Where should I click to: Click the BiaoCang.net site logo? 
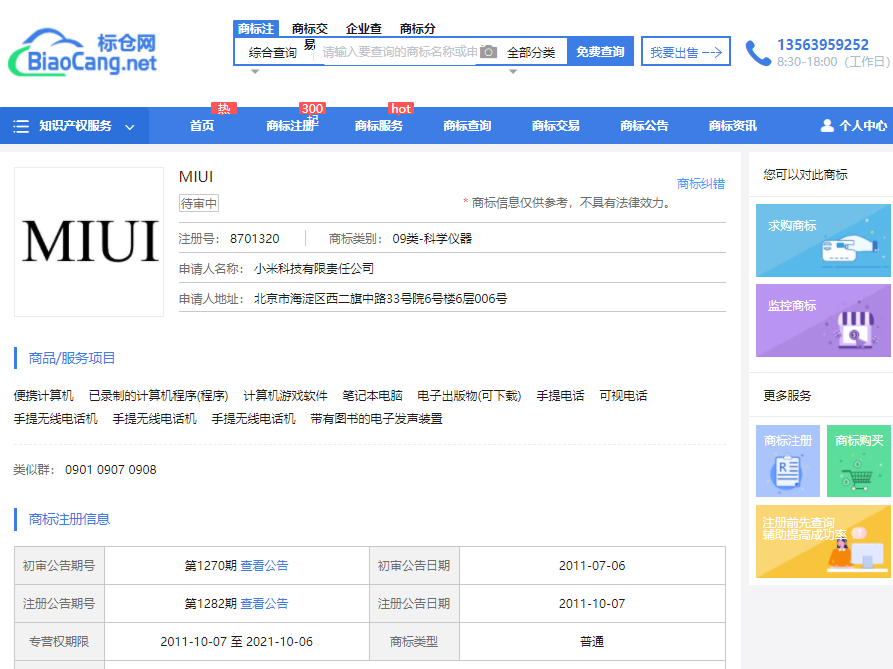[x=83, y=52]
